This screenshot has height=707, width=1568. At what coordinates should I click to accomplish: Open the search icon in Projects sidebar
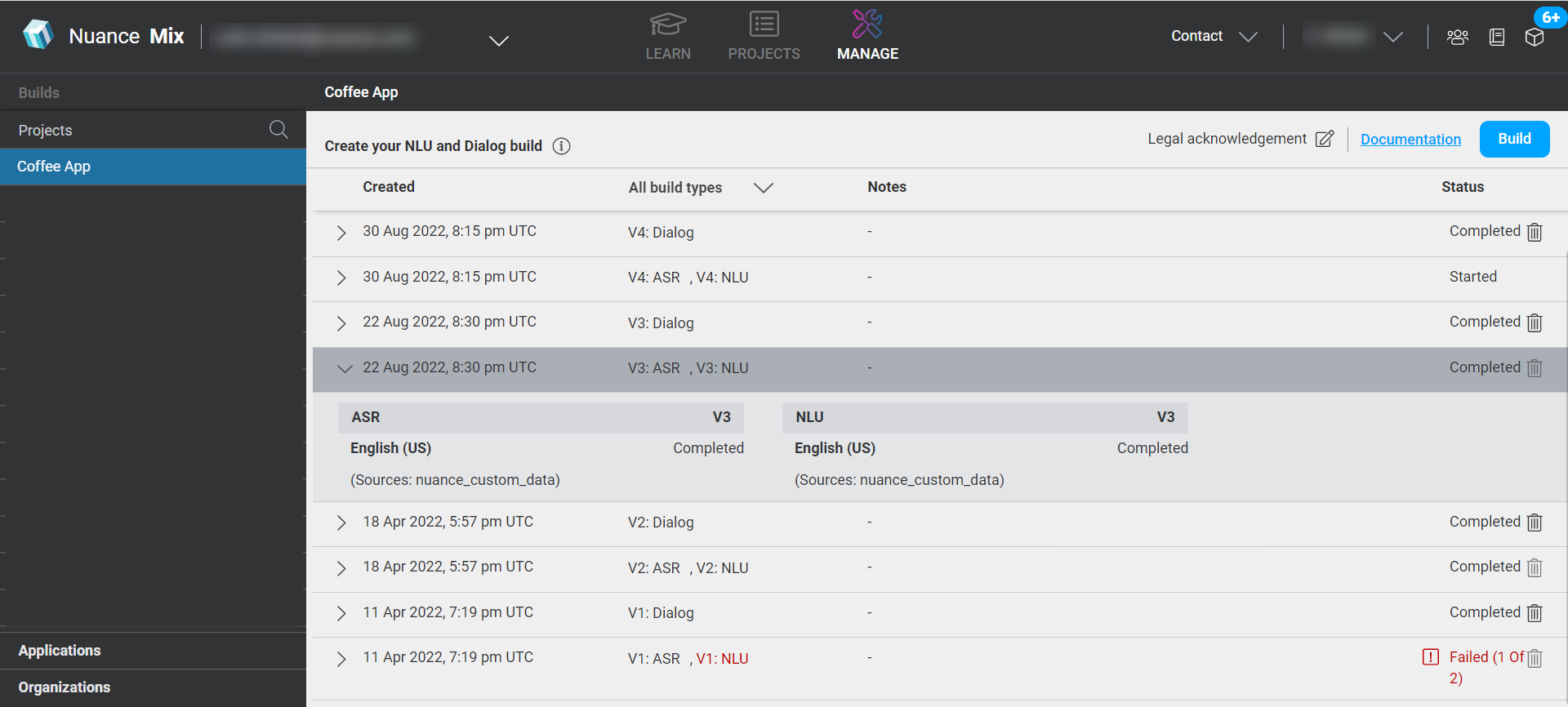click(x=278, y=130)
